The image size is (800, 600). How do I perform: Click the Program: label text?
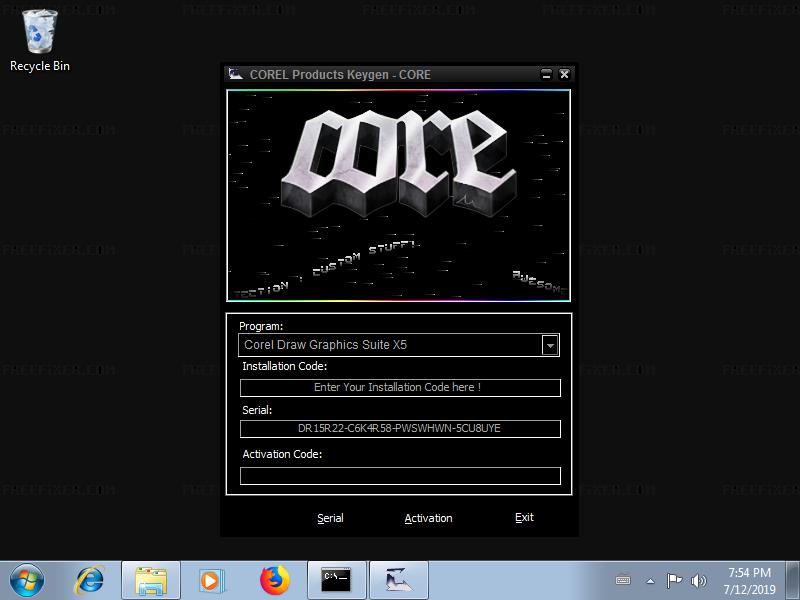(261, 327)
